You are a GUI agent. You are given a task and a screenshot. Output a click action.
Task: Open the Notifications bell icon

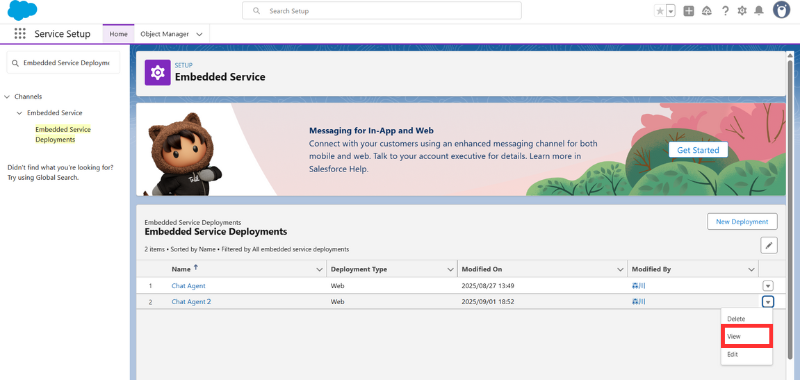(759, 11)
